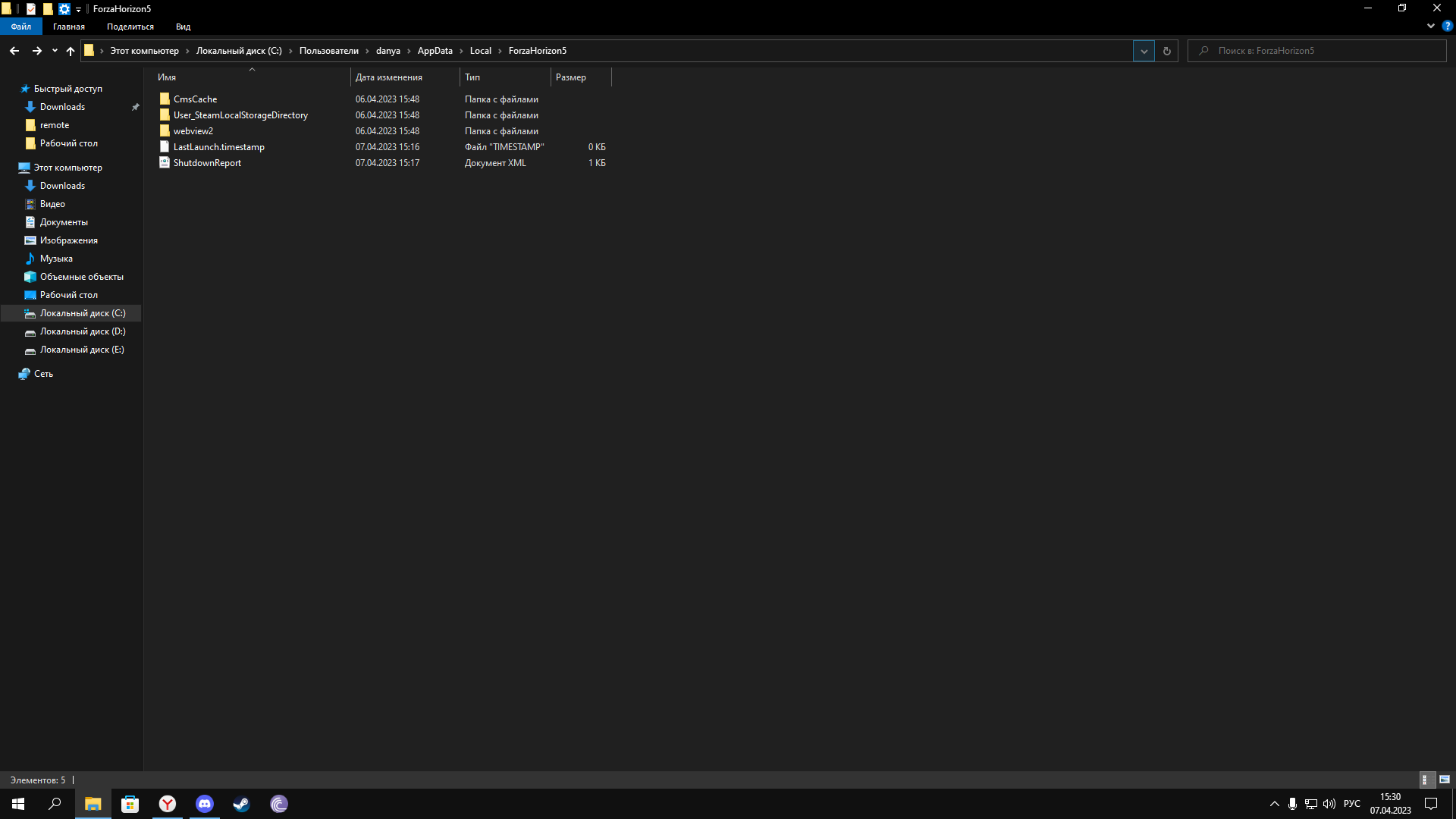Expand the chevron after AppData in breadcrumb
1456x819 pixels.
click(x=461, y=51)
